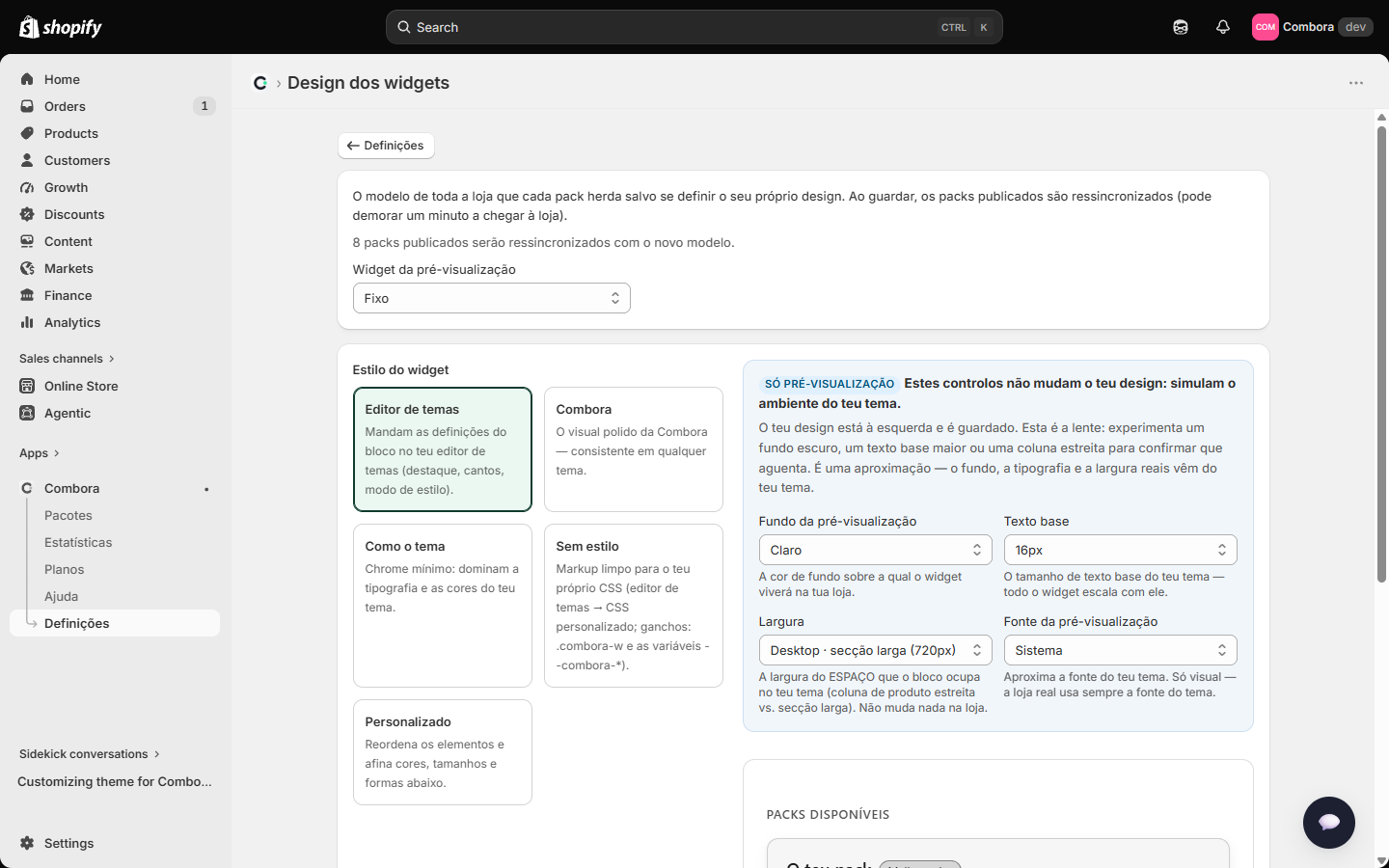Open the three-dot page actions menu
The height and width of the screenshot is (868, 1389).
coord(1356,83)
